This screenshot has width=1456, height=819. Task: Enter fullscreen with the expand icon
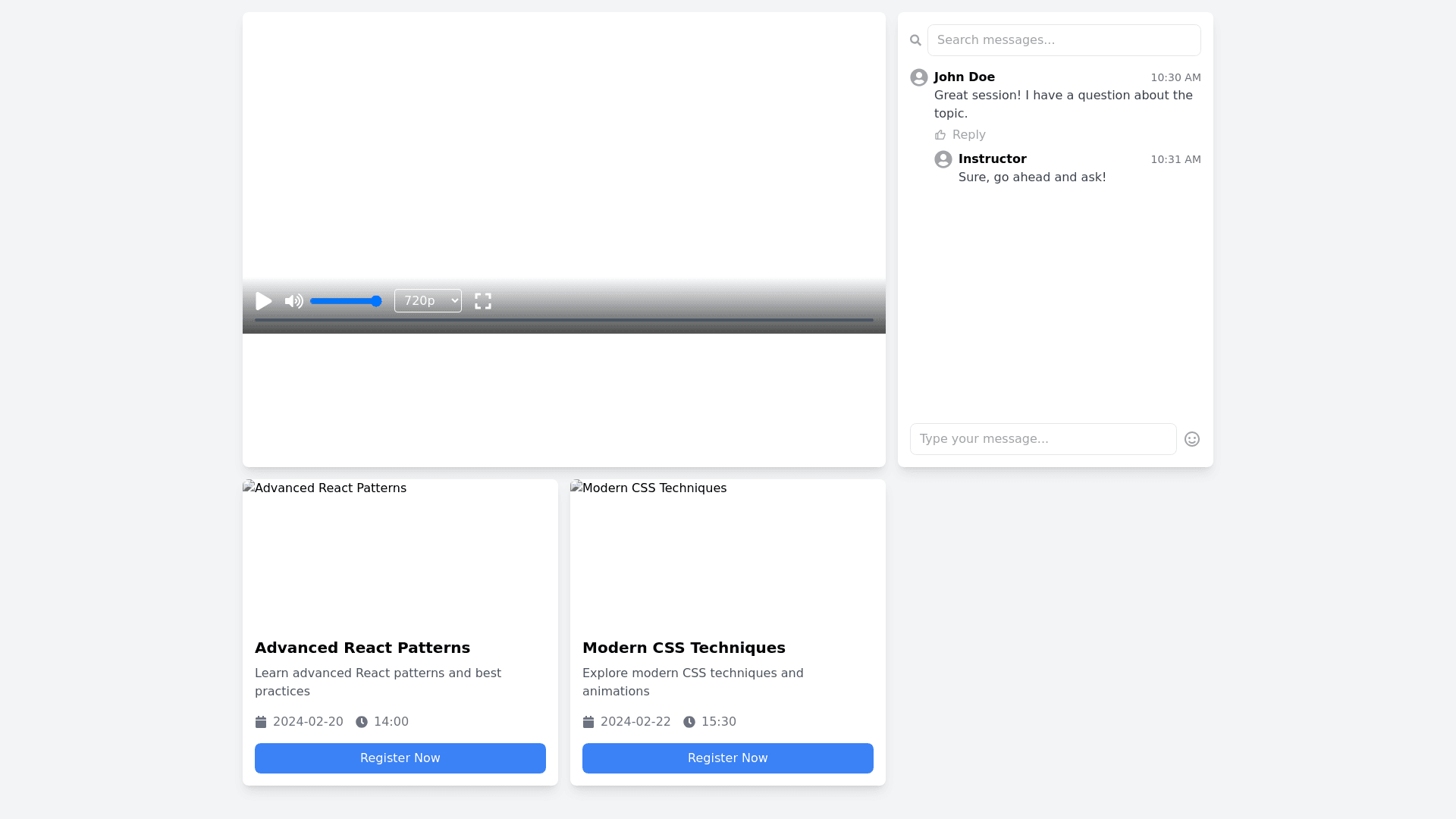pos(483,301)
